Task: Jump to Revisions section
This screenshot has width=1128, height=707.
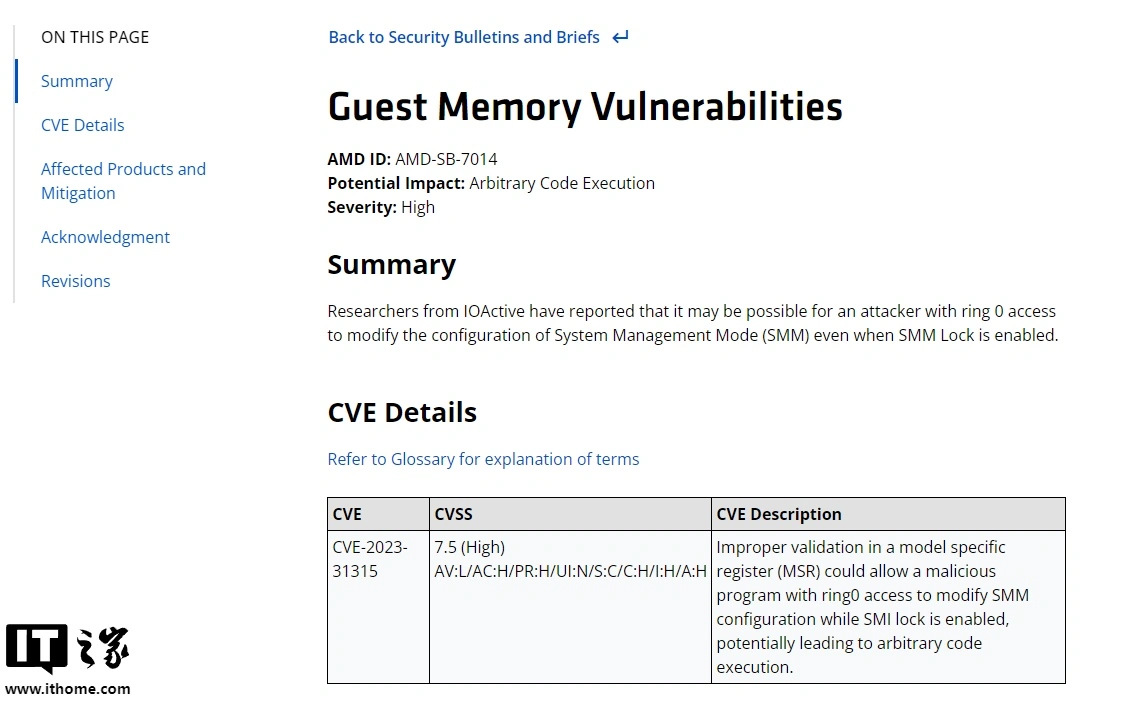Action: (x=76, y=281)
